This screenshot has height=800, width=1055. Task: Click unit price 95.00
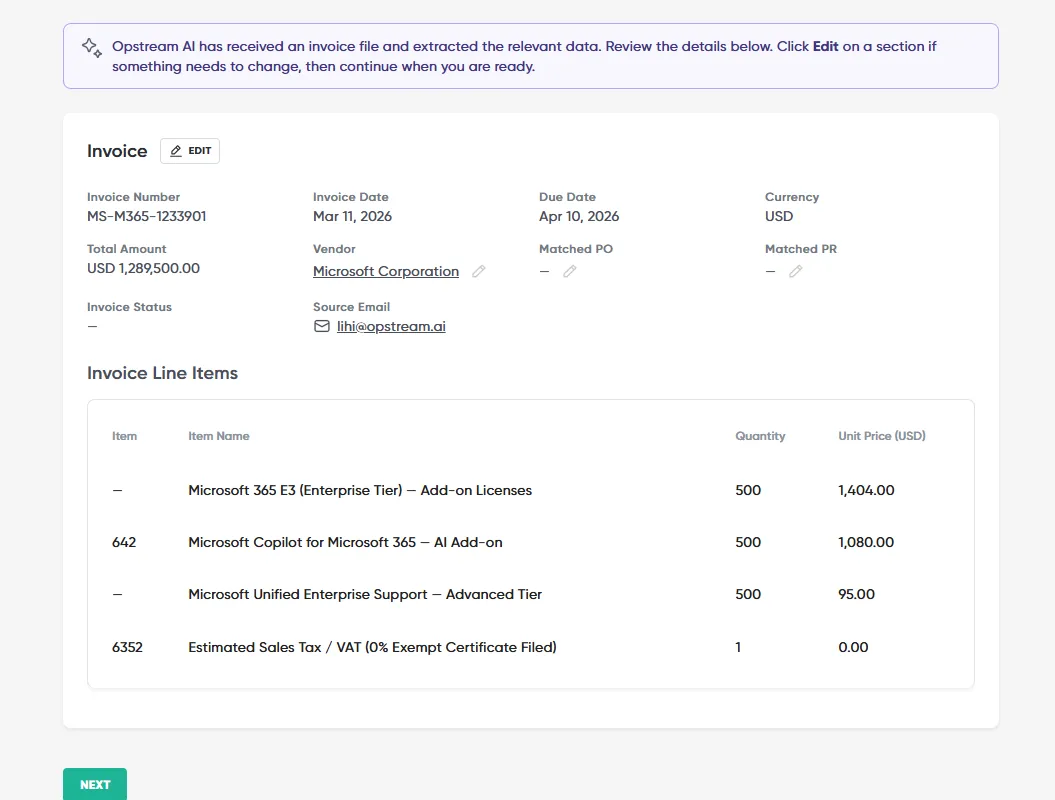pos(857,594)
